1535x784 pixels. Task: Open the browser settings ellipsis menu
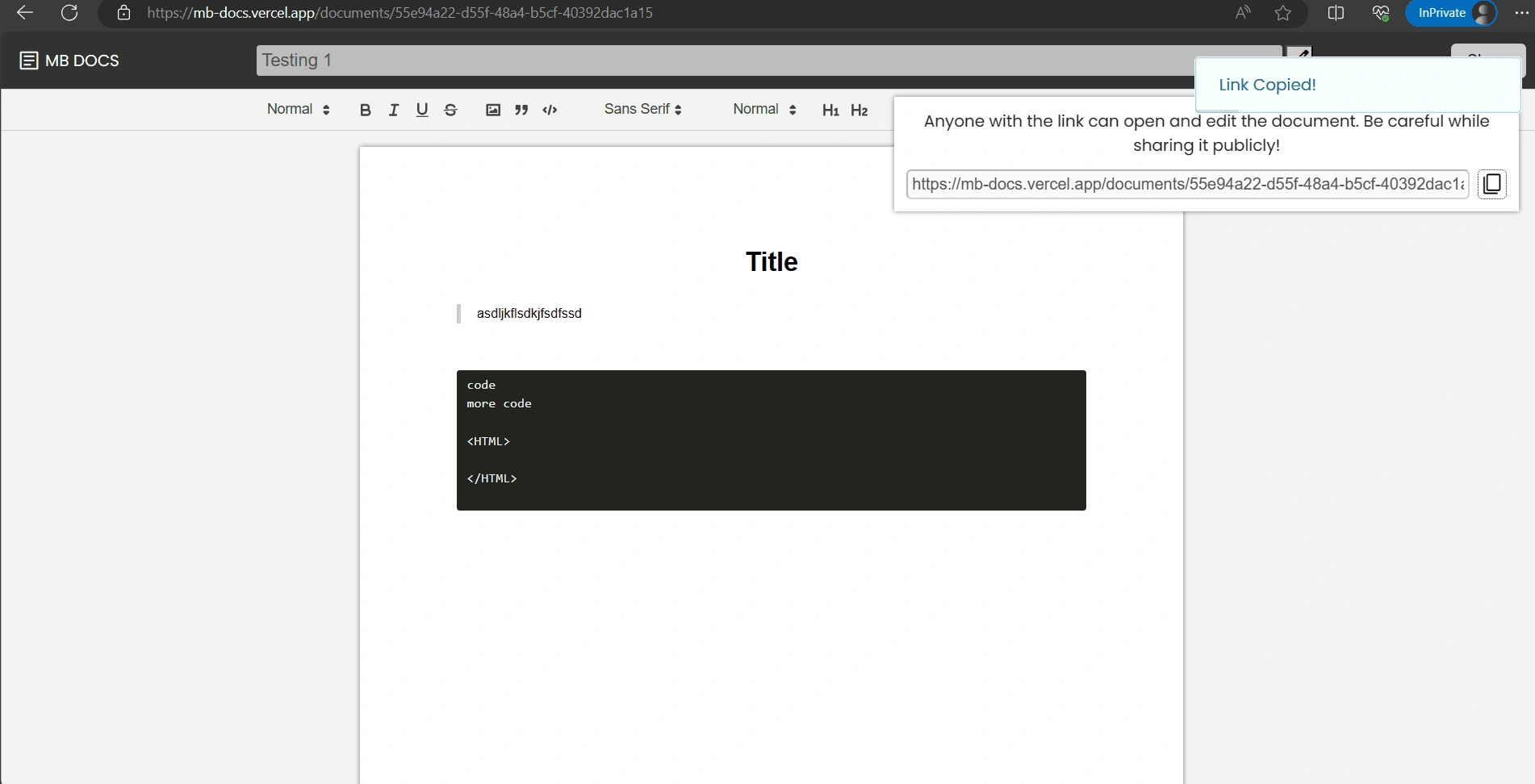point(1521,13)
